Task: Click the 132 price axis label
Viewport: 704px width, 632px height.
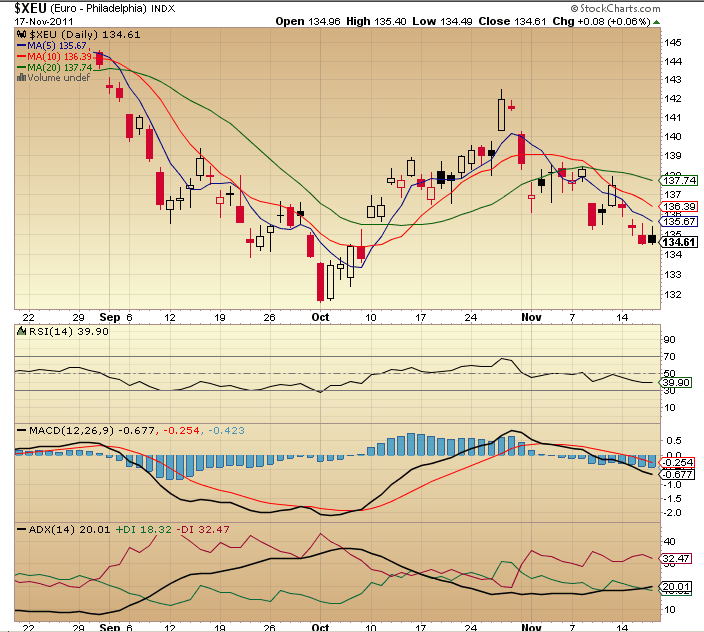Action: coord(673,294)
